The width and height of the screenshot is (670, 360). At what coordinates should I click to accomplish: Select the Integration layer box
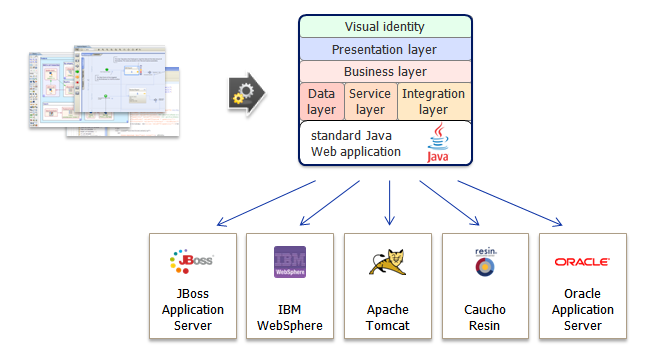434,102
